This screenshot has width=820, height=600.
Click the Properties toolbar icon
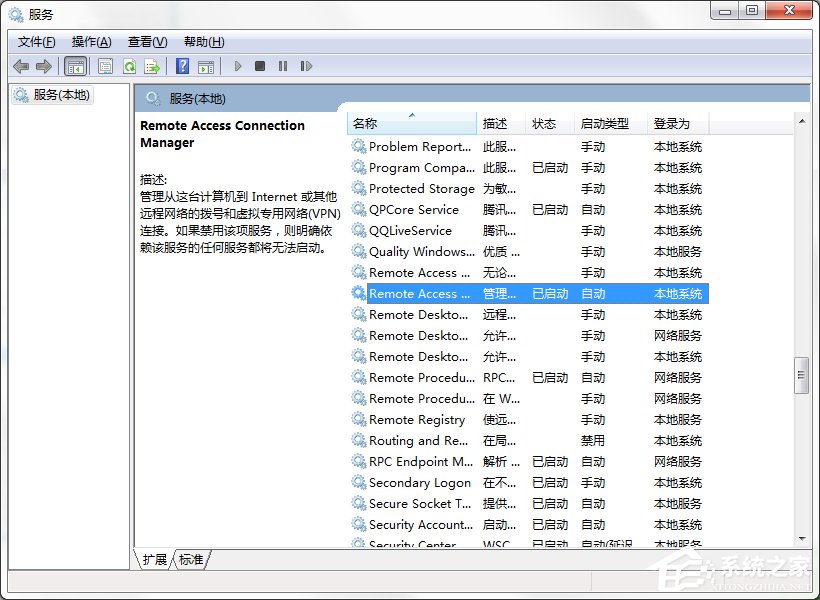[105, 66]
